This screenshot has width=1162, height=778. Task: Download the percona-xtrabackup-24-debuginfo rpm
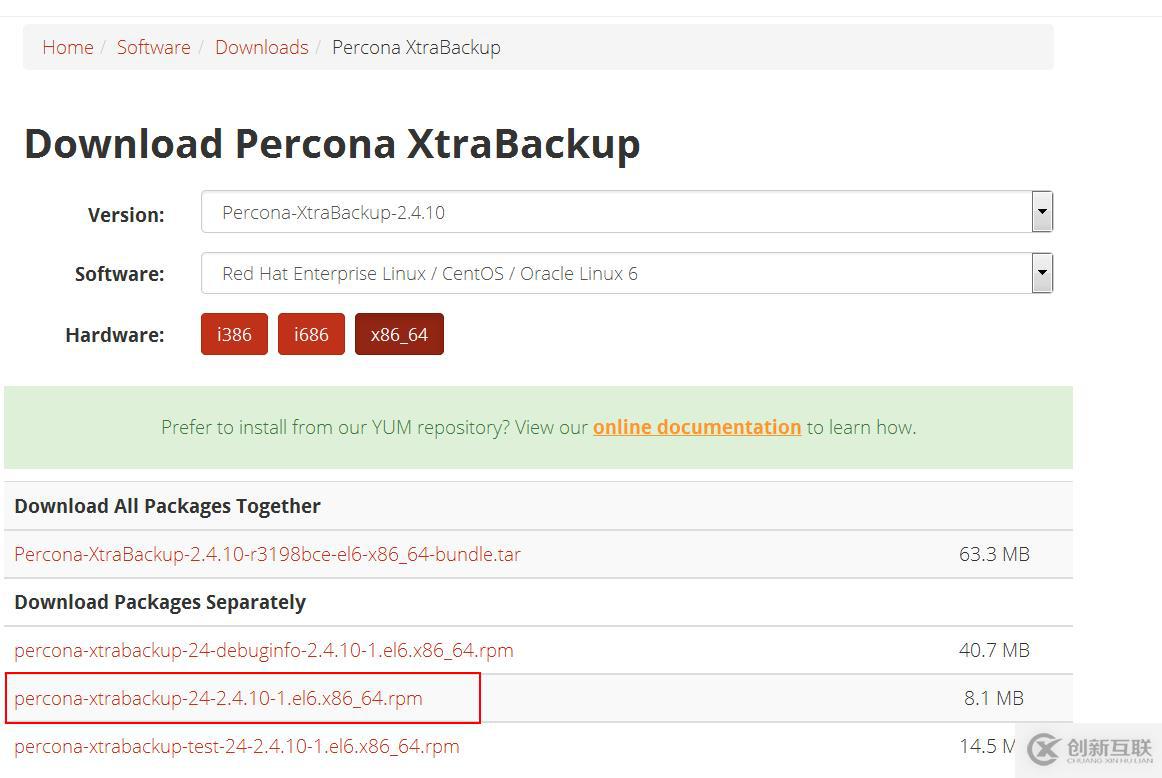point(264,650)
